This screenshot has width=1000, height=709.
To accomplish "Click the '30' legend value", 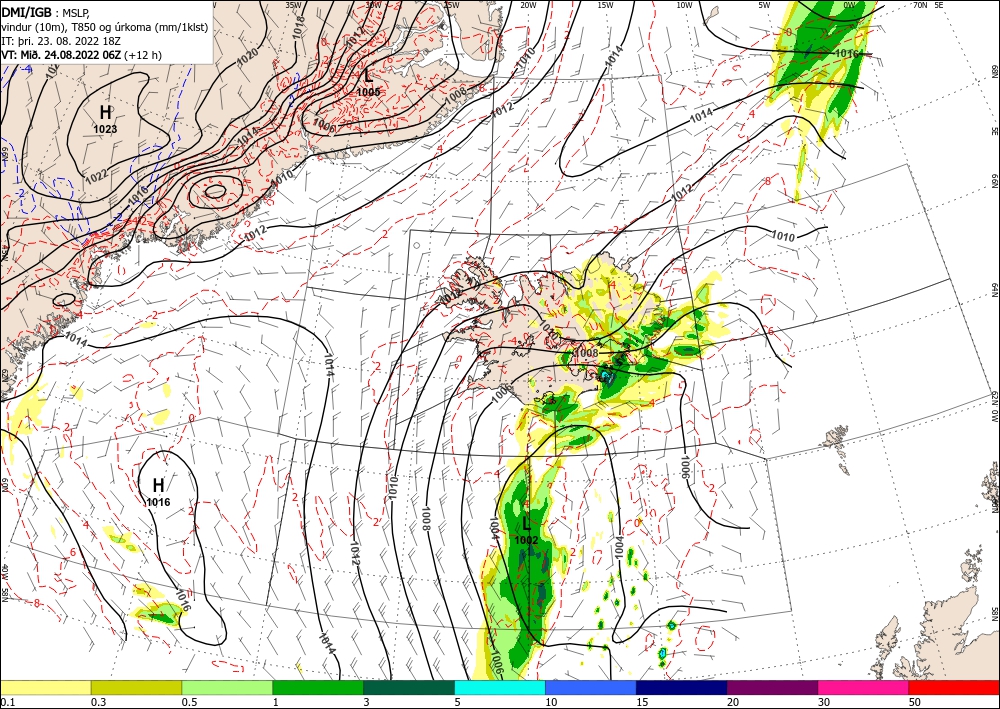I will [x=825, y=701].
